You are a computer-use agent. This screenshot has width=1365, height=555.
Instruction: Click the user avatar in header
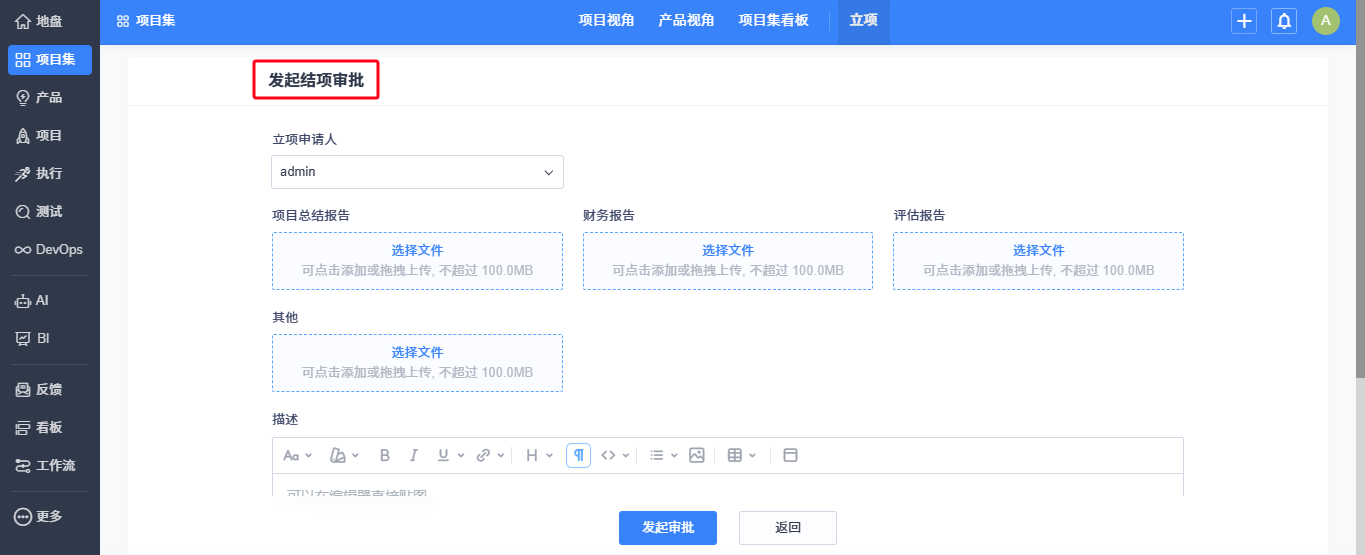coord(1325,21)
